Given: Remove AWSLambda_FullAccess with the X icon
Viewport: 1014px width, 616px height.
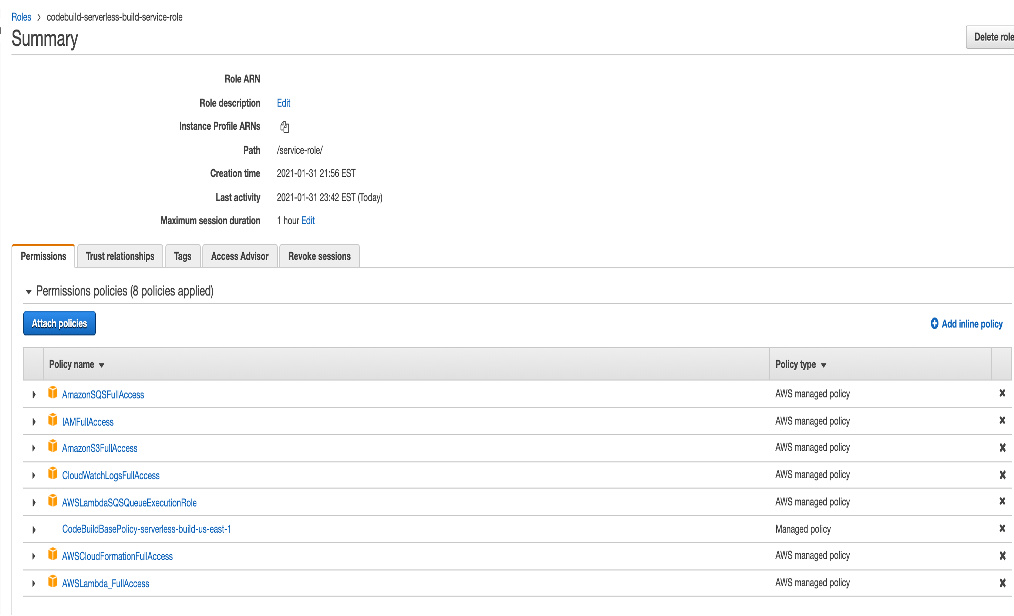Looking at the screenshot, I should coord(1002,583).
